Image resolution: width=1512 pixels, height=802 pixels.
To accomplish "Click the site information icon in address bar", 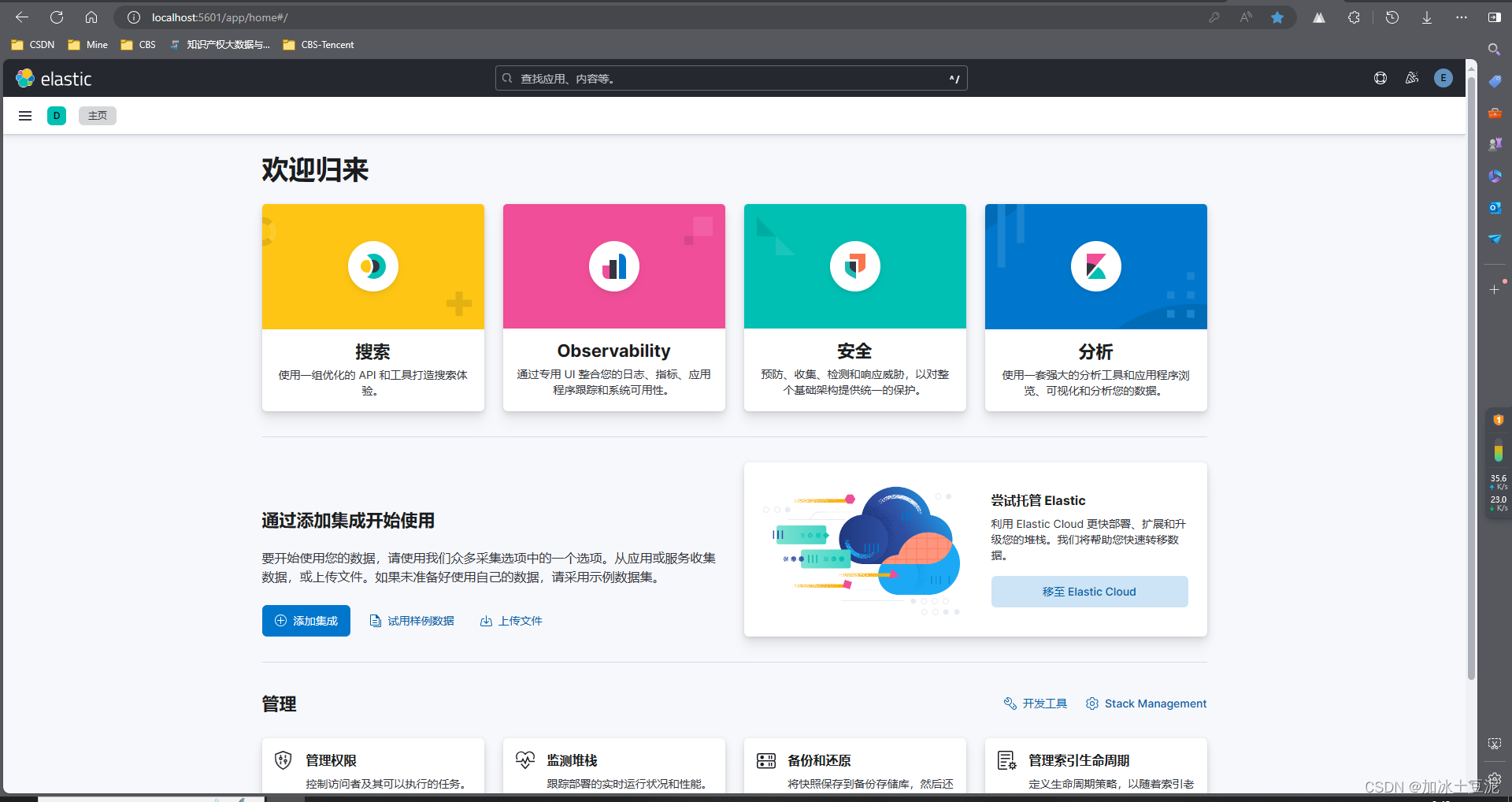I will pyautogui.click(x=134, y=17).
